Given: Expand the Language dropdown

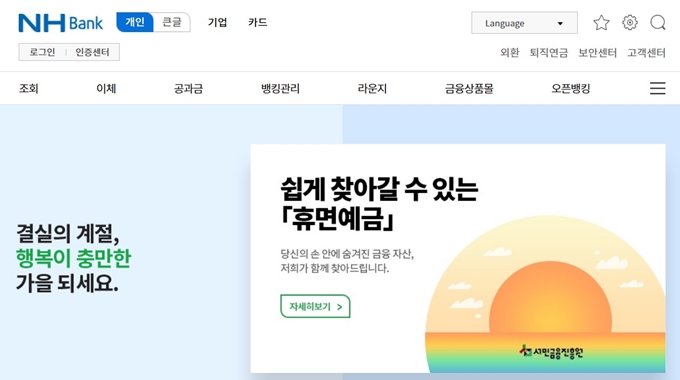Looking at the screenshot, I should 524,23.
